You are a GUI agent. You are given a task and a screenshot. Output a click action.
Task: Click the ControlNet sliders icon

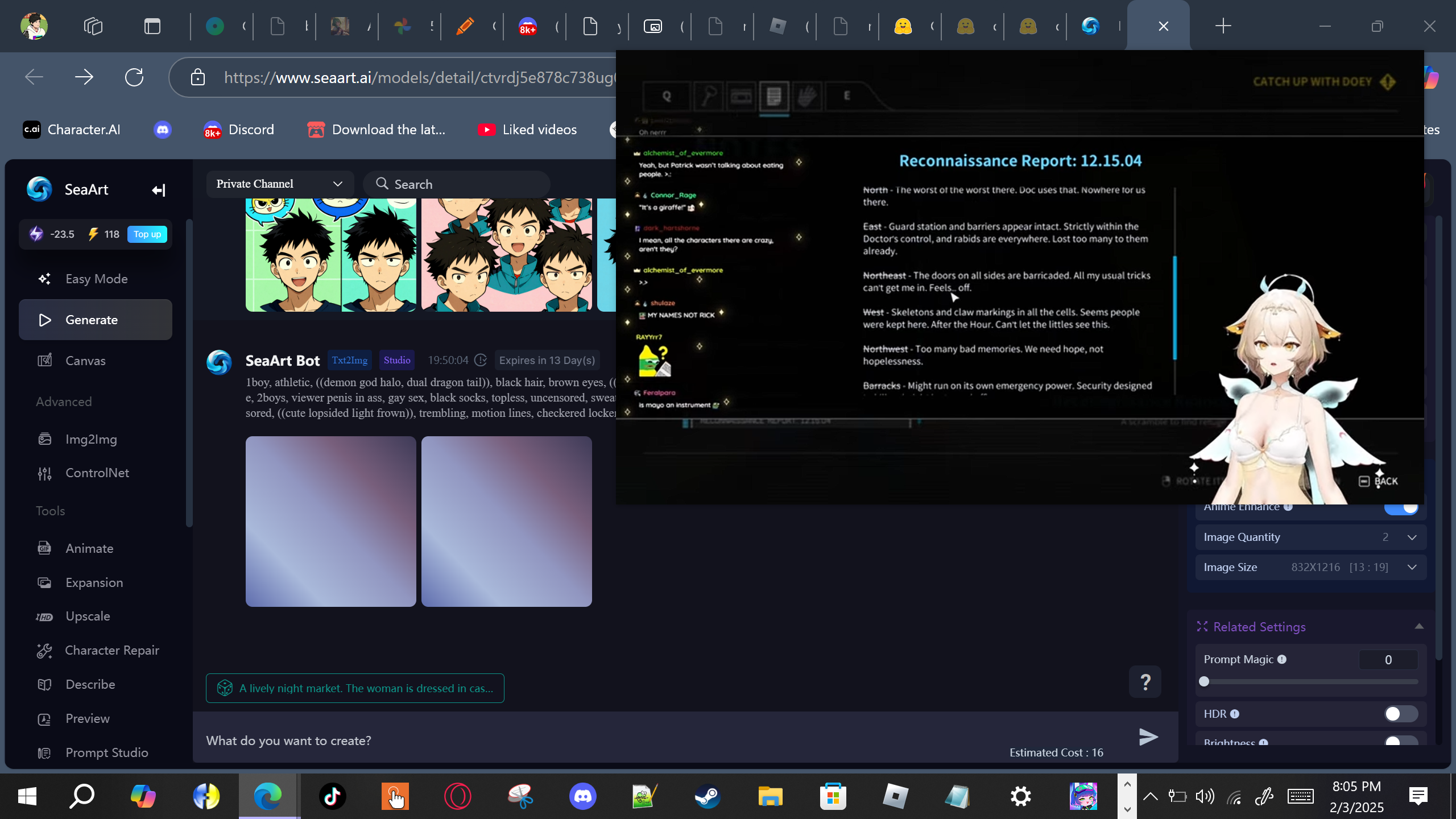[x=44, y=473]
